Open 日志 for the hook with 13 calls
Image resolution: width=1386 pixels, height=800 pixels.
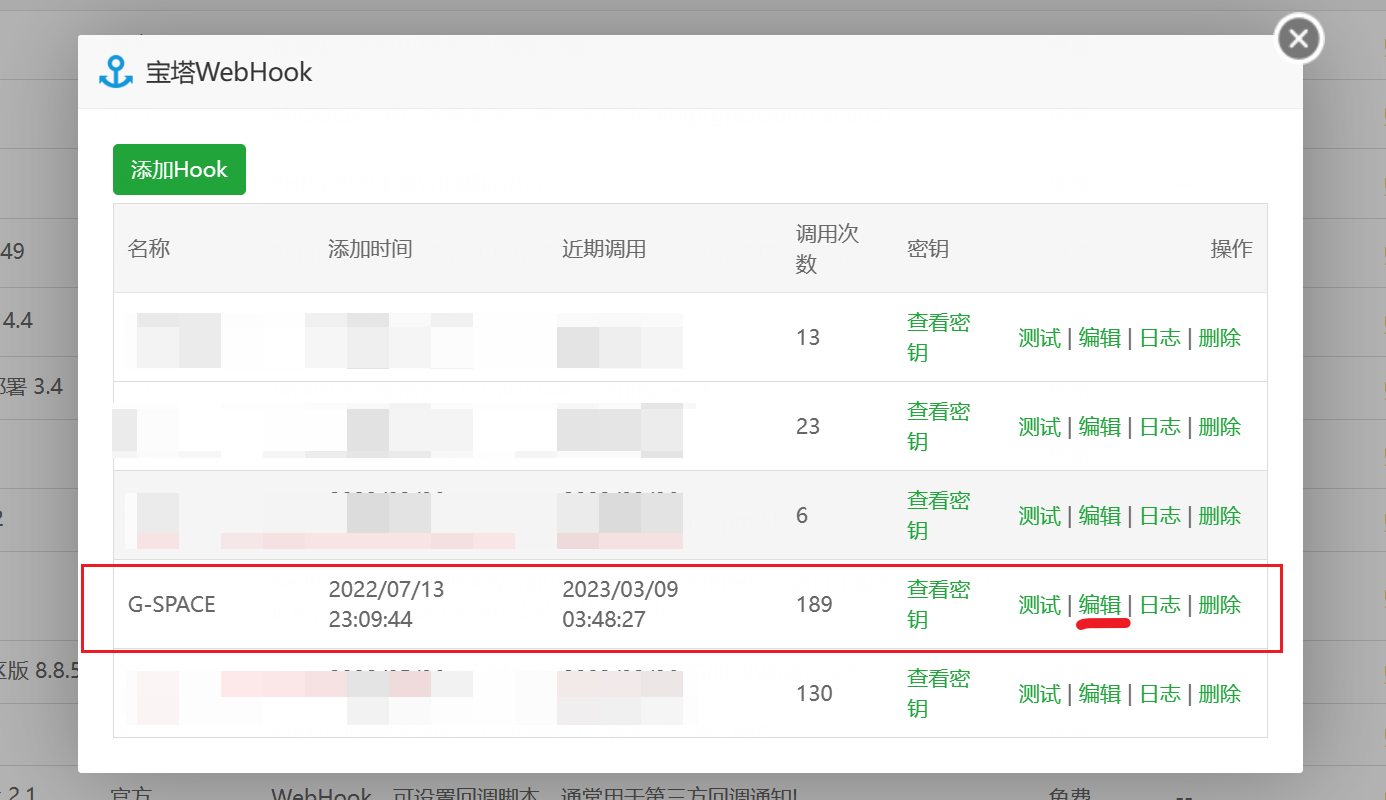pyautogui.click(x=1160, y=338)
